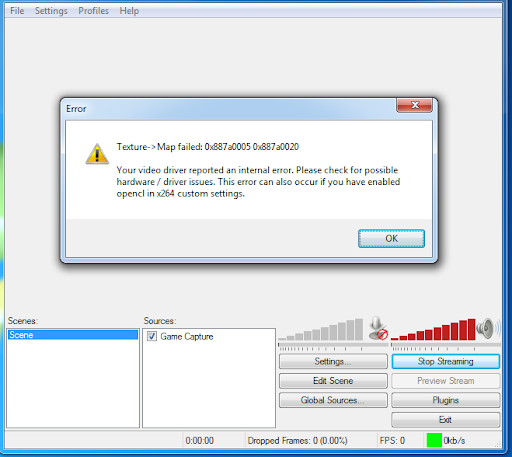
Task: Open the Plugins button
Action: [x=446, y=400]
